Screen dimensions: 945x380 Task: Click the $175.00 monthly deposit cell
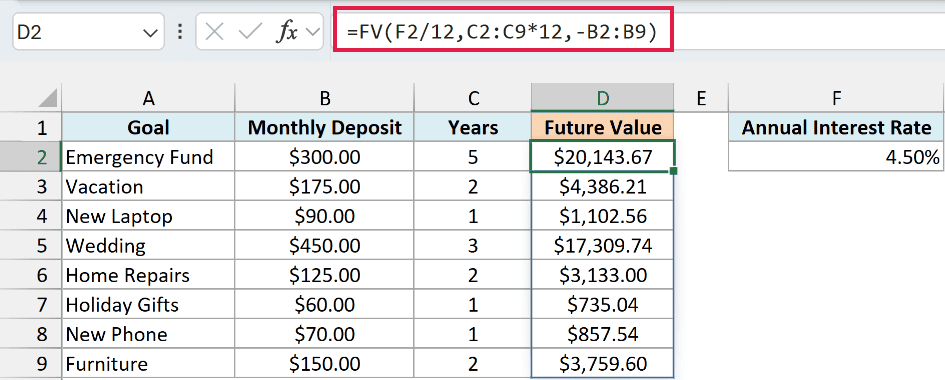(x=324, y=187)
